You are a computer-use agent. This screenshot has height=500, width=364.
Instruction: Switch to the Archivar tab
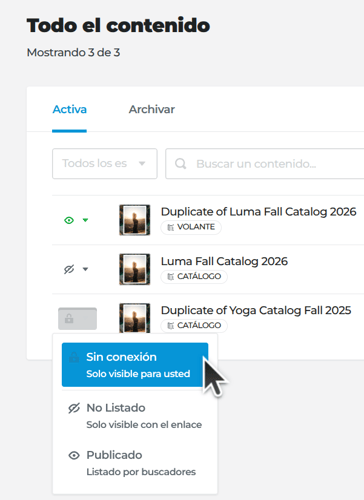point(152,109)
